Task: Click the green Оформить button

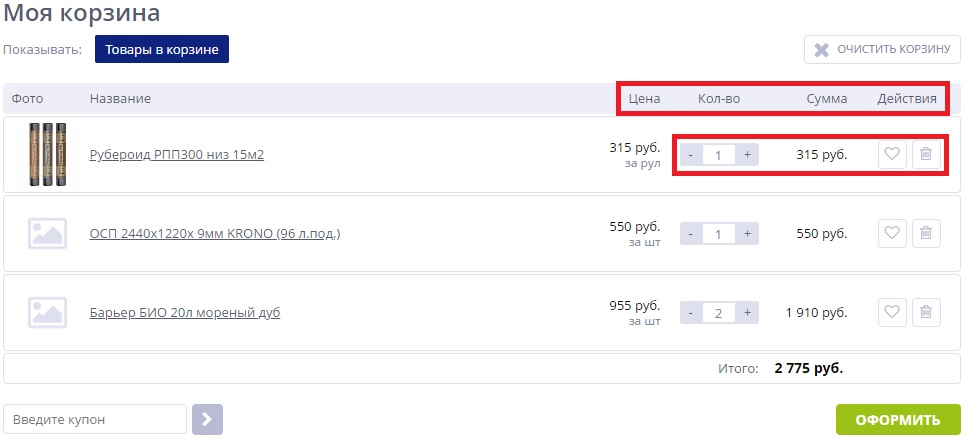Action: pyautogui.click(x=898, y=419)
